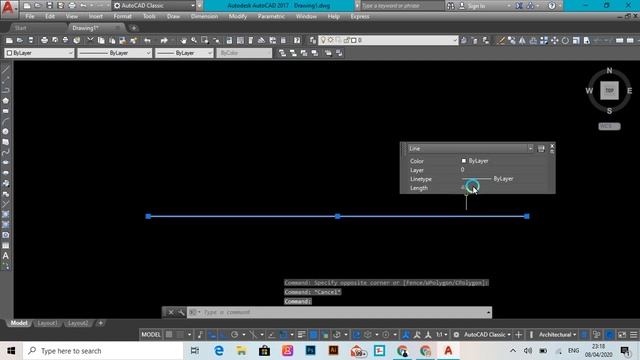
Task: Toggle snap mode in status bar
Action: [x=180, y=335]
